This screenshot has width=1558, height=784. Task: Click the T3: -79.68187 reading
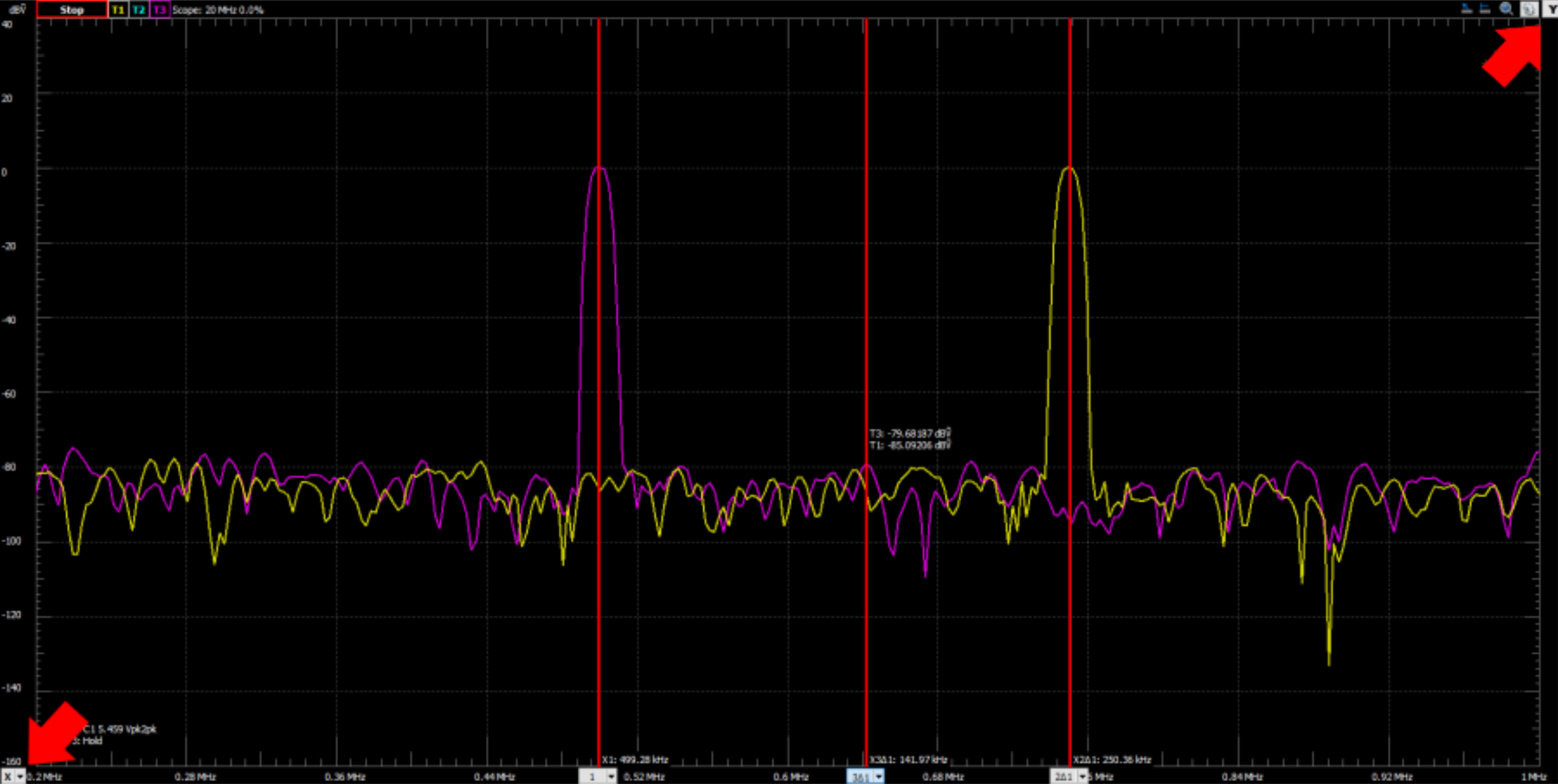(x=910, y=434)
